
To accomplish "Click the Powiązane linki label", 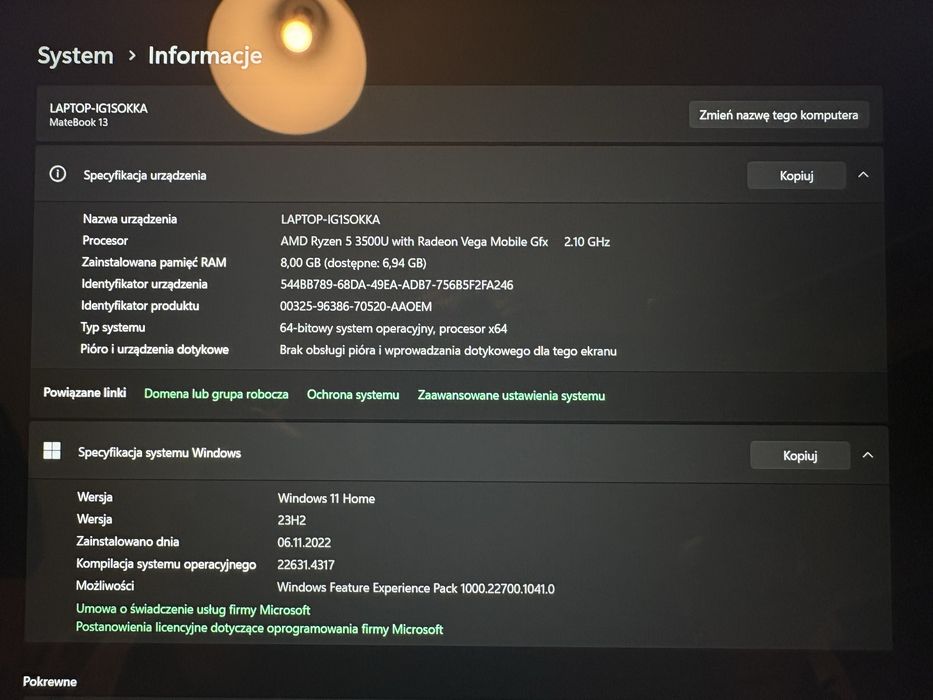I will 84,393.
